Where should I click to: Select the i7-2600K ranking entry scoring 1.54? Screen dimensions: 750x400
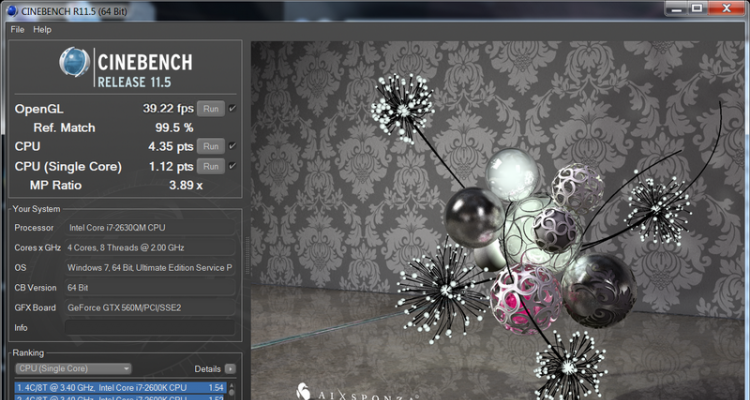[118, 387]
